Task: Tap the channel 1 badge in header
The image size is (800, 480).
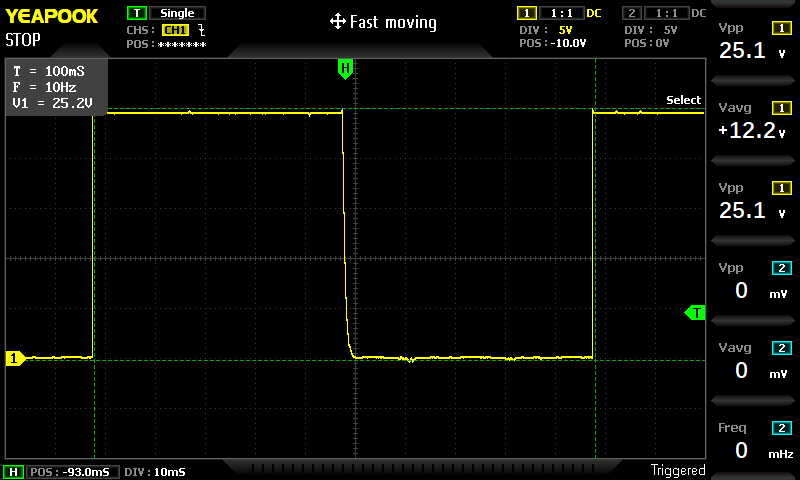Action: coord(526,13)
